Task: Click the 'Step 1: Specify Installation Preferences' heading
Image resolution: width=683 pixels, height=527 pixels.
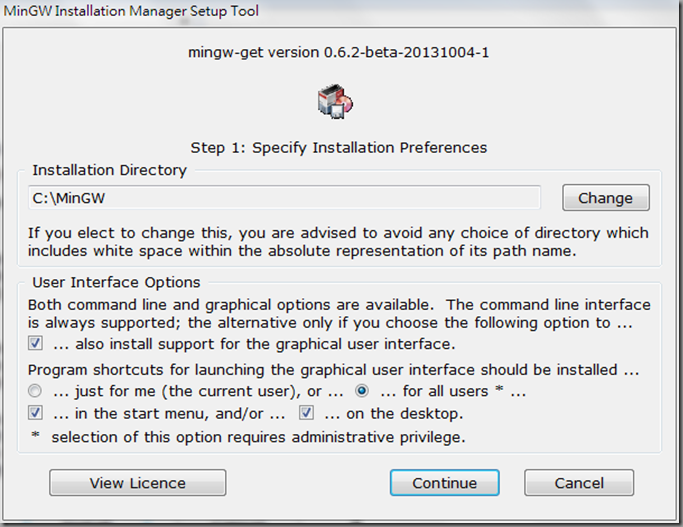Action: pyautogui.click(x=338, y=148)
